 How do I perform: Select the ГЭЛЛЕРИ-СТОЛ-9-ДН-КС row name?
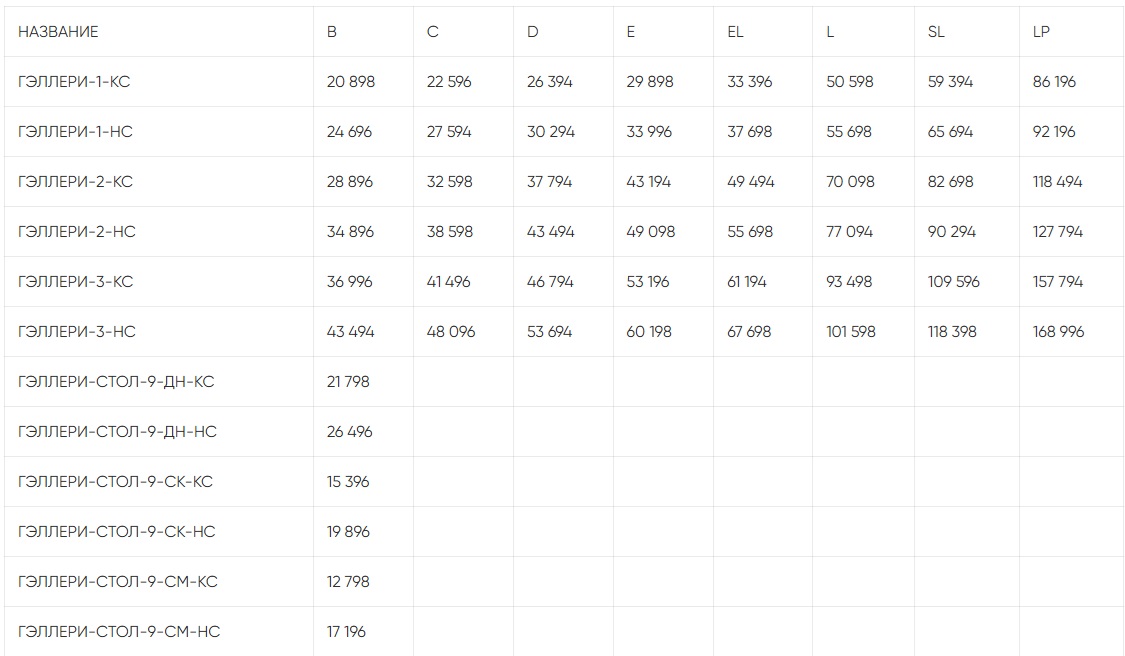click(x=116, y=382)
